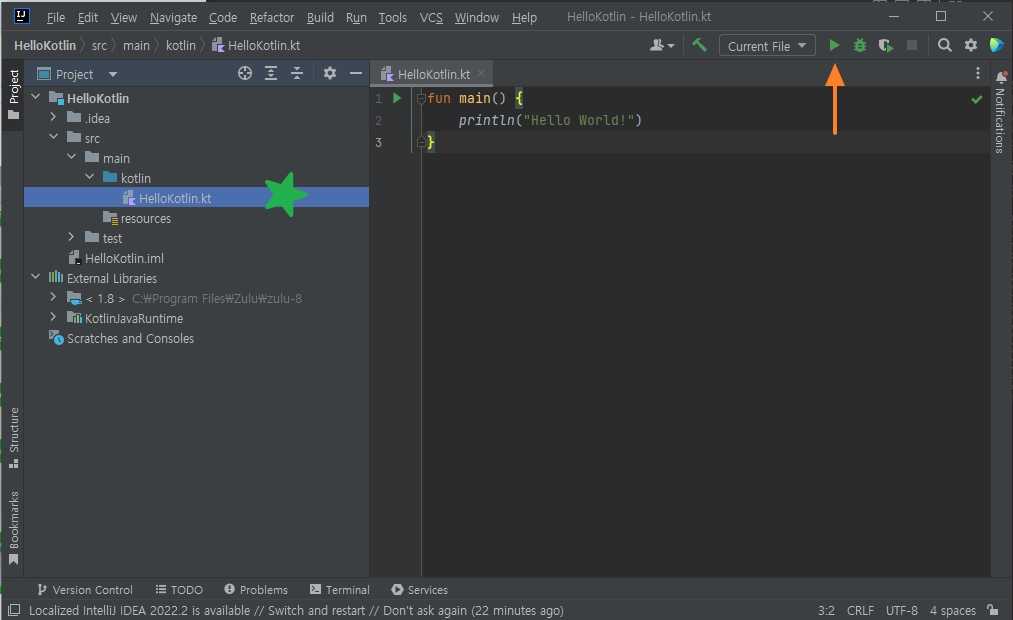This screenshot has height=620, width=1013.
Task: Close the HelloKotlin.kt editor tab
Action: pos(481,73)
